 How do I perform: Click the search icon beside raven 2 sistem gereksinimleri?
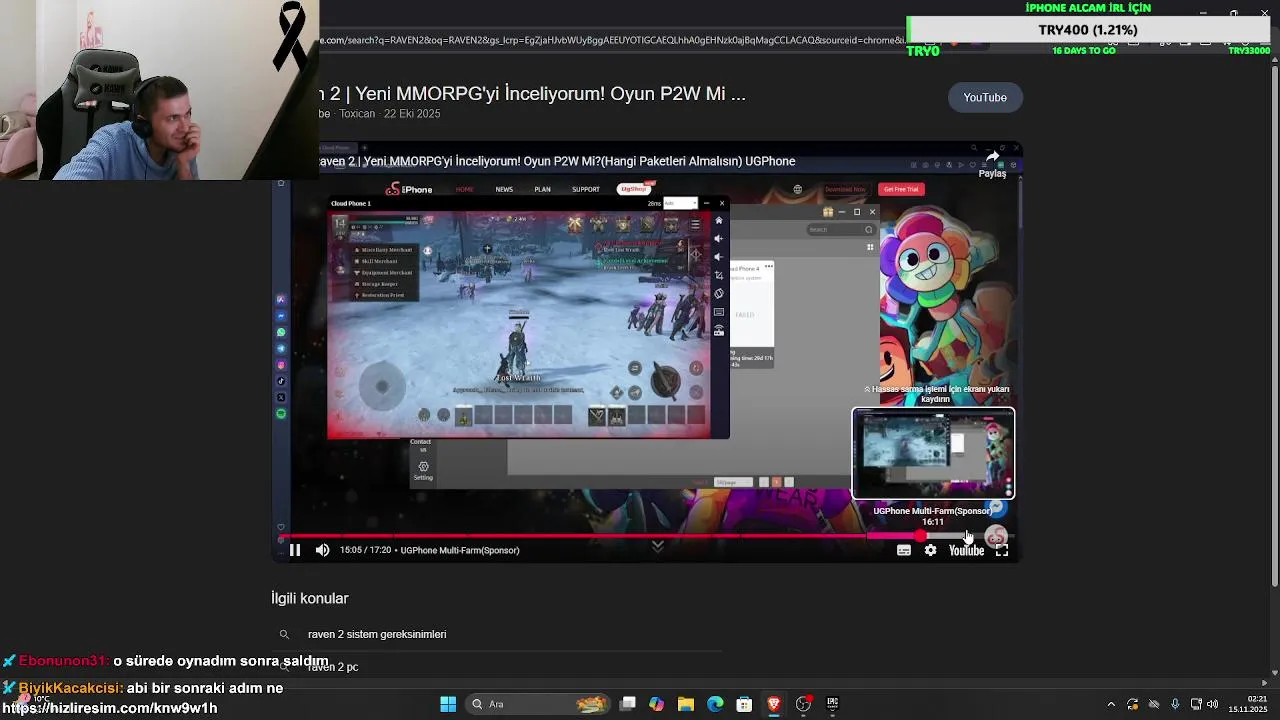click(284, 634)
